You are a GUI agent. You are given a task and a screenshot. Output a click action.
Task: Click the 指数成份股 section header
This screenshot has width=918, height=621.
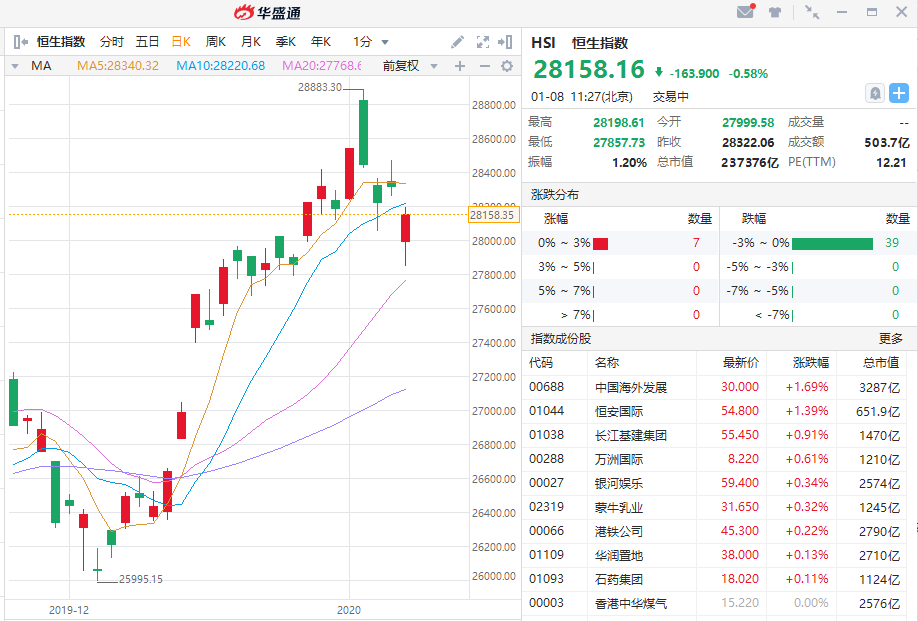(561, 338)
